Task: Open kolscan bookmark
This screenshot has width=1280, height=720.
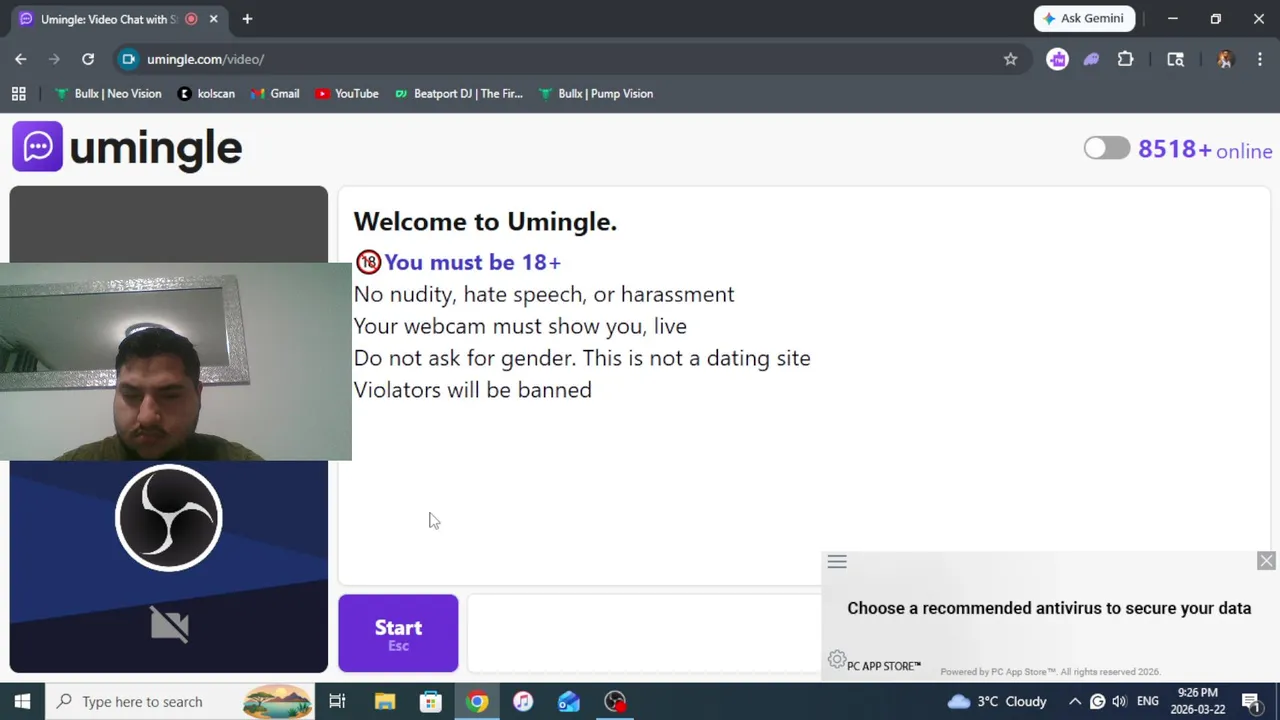Action: tap(206, 94)
